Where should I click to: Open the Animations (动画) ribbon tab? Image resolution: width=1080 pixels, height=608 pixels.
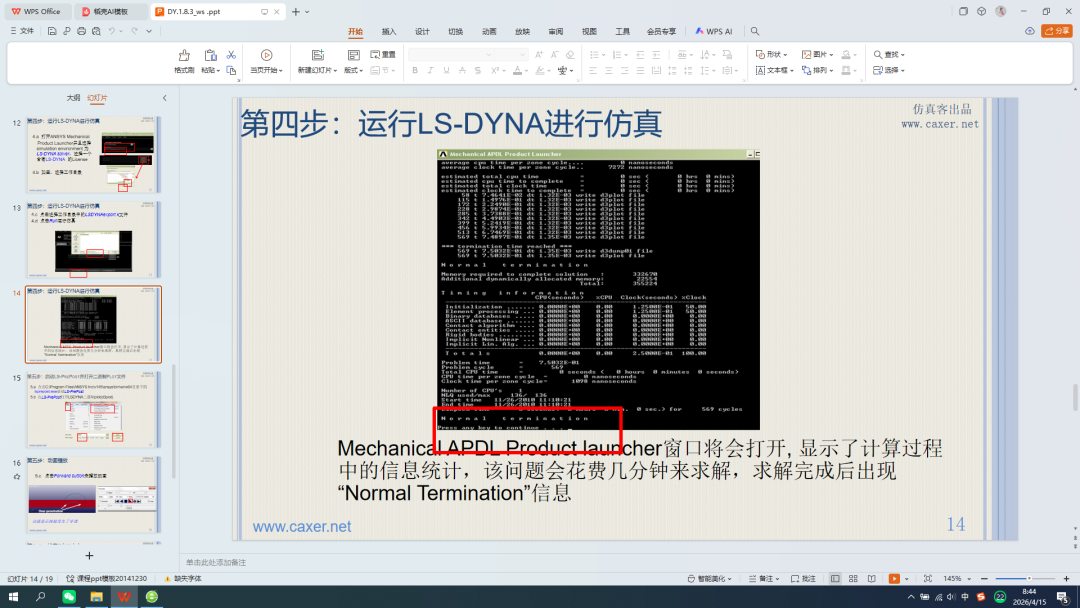(x=489, y=32)
